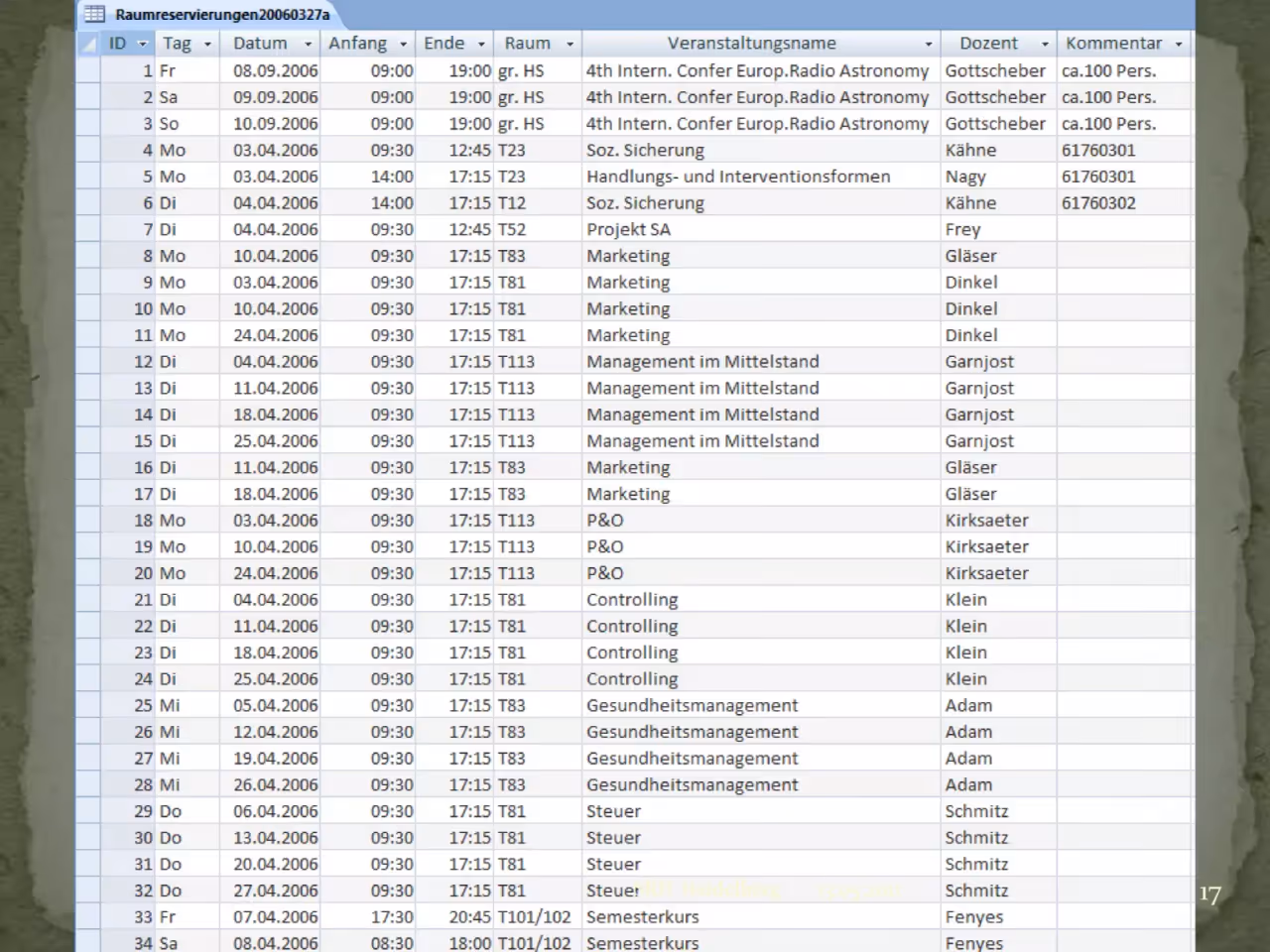Click the row selector for ID 12
This screenshot has height=952, width=1270.
[x=88, y=361]
